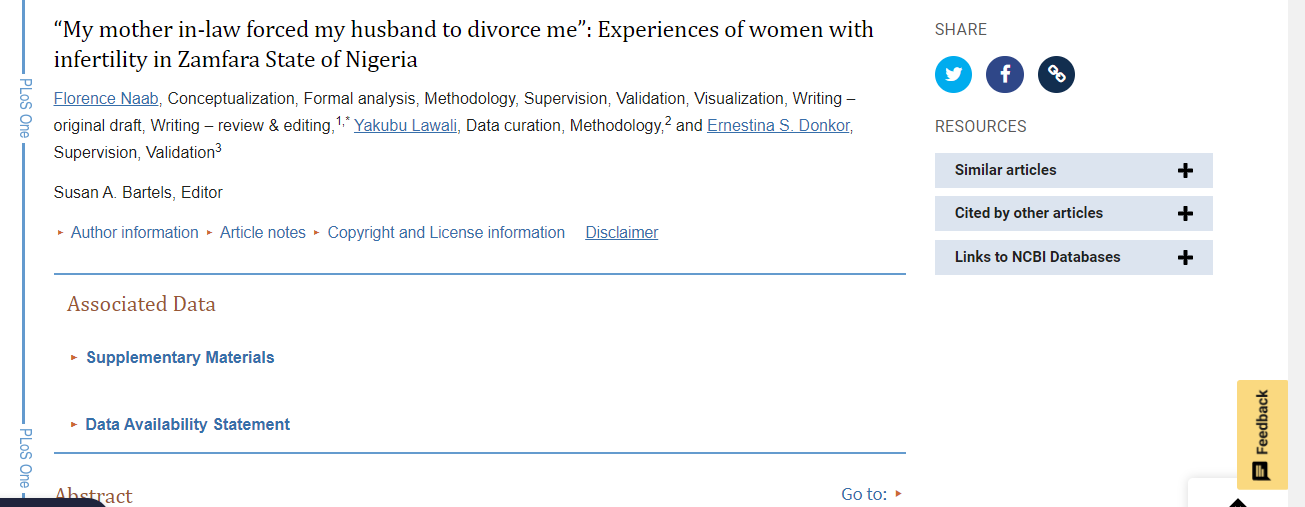Click the PLoS One journal label at left
The height and width of the screenshot is (507, 1305).
(25, 108)
